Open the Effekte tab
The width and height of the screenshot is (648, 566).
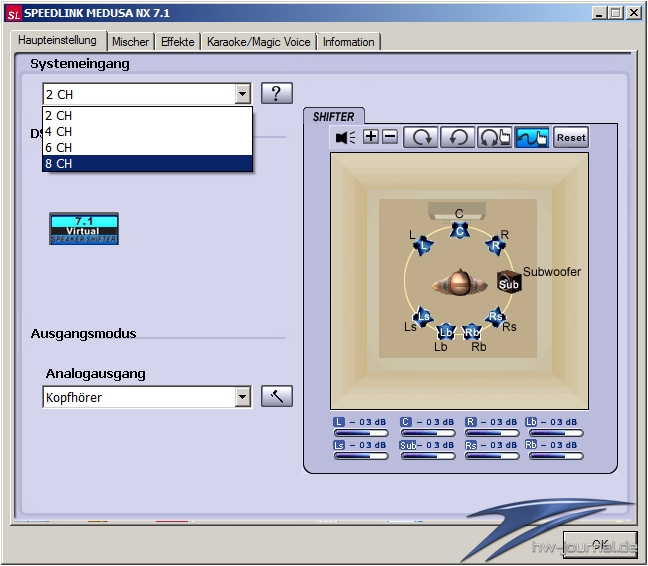[x=178, y=42]
